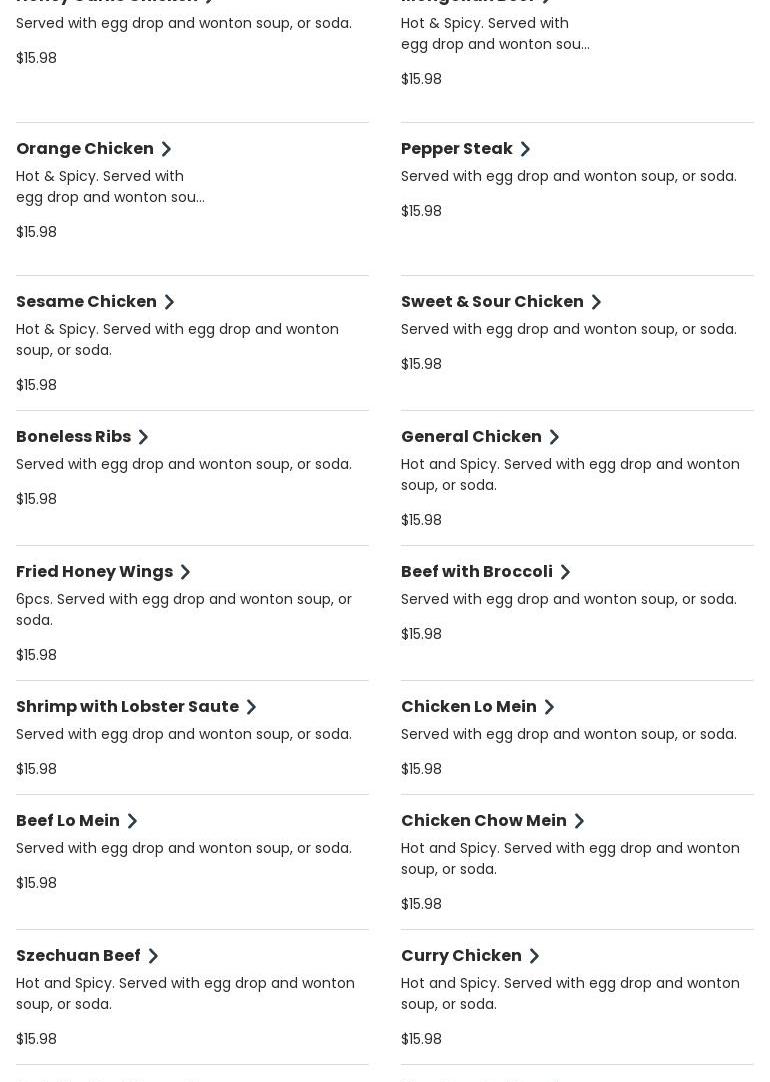Click the chevron beside Orange Chicken
The height and width of the screenshot is (1082, 770).
(166, 149)
